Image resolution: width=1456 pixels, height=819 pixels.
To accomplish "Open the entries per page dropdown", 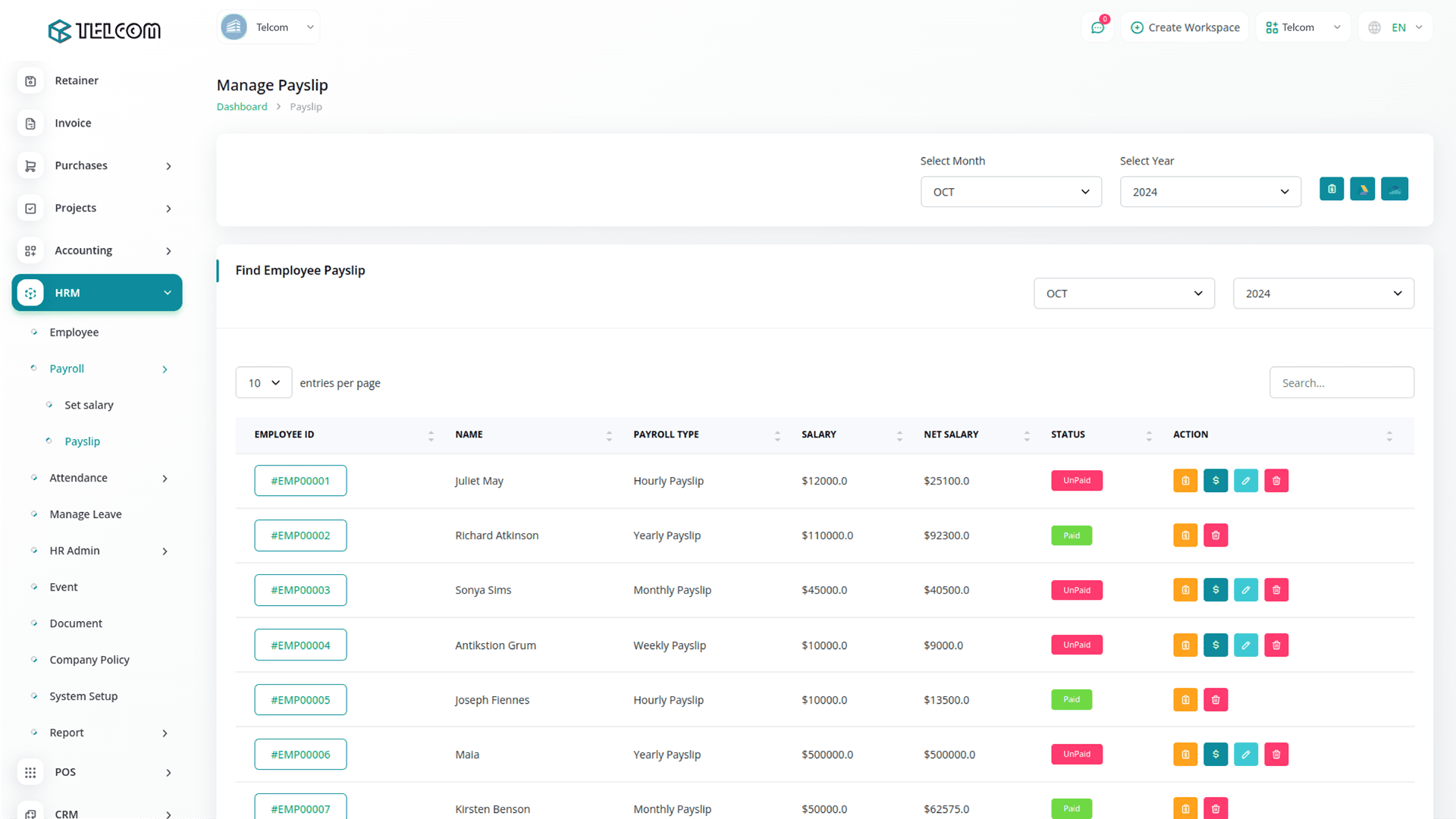I will coord(263,383).
